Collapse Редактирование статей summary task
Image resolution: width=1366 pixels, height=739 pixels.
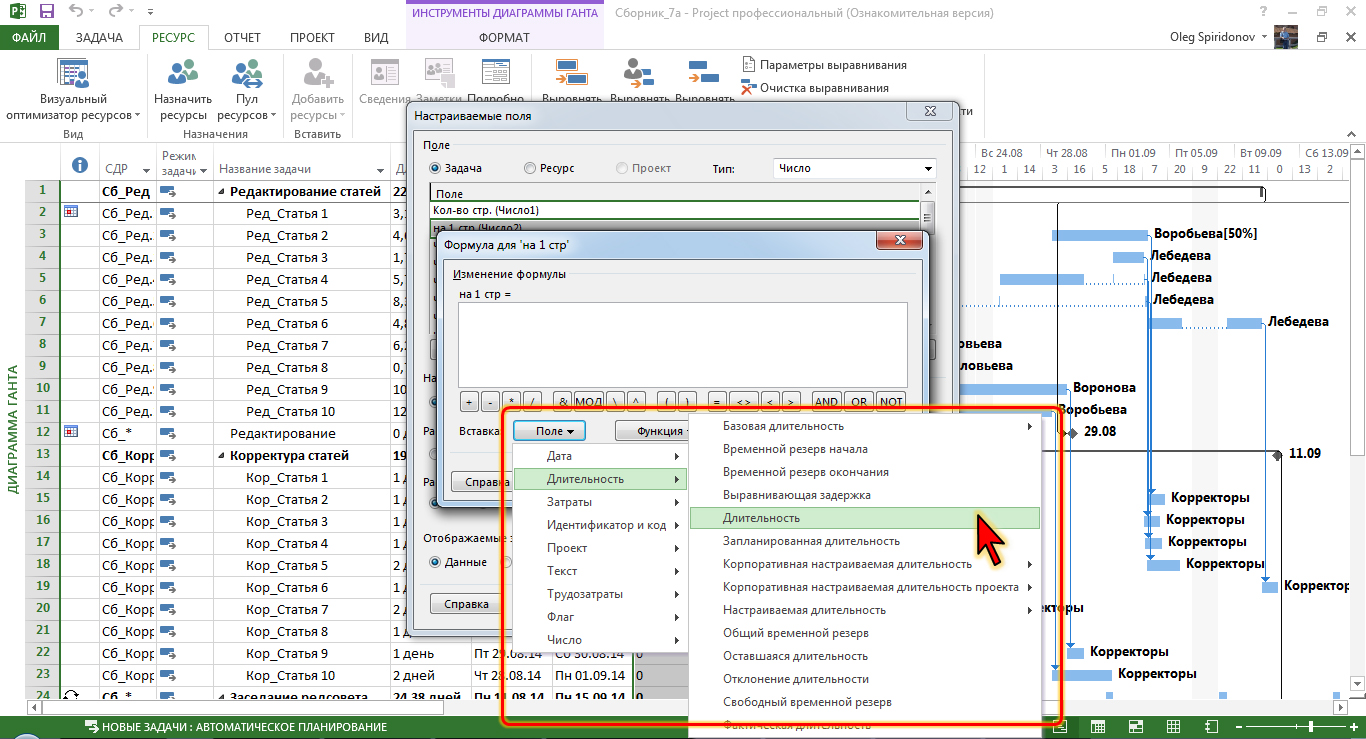[222, 192]
